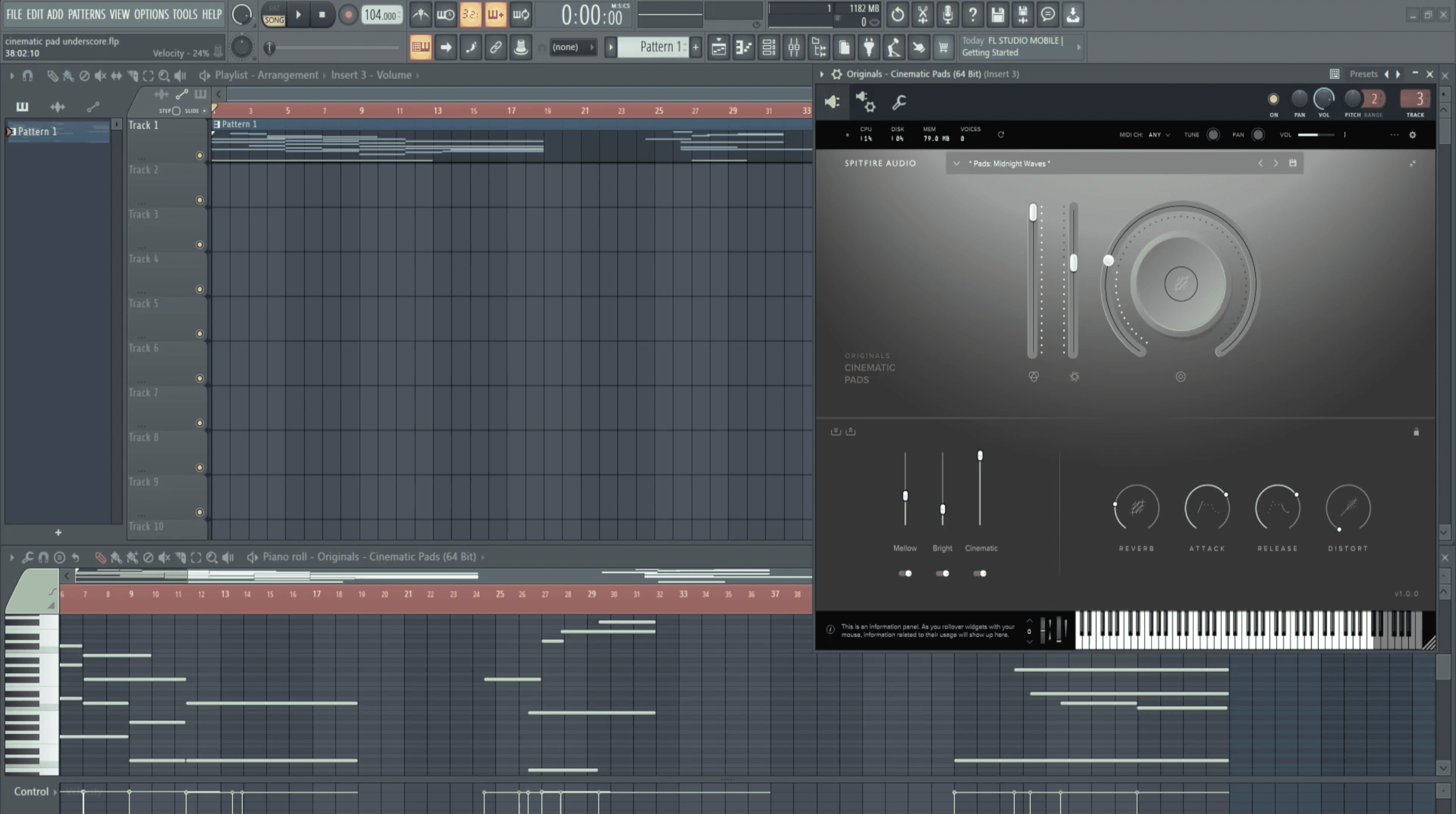The height and width of the screenshot is (814, 1456).
Task: Open the ADD menu
Action: [x=55, y=14]
